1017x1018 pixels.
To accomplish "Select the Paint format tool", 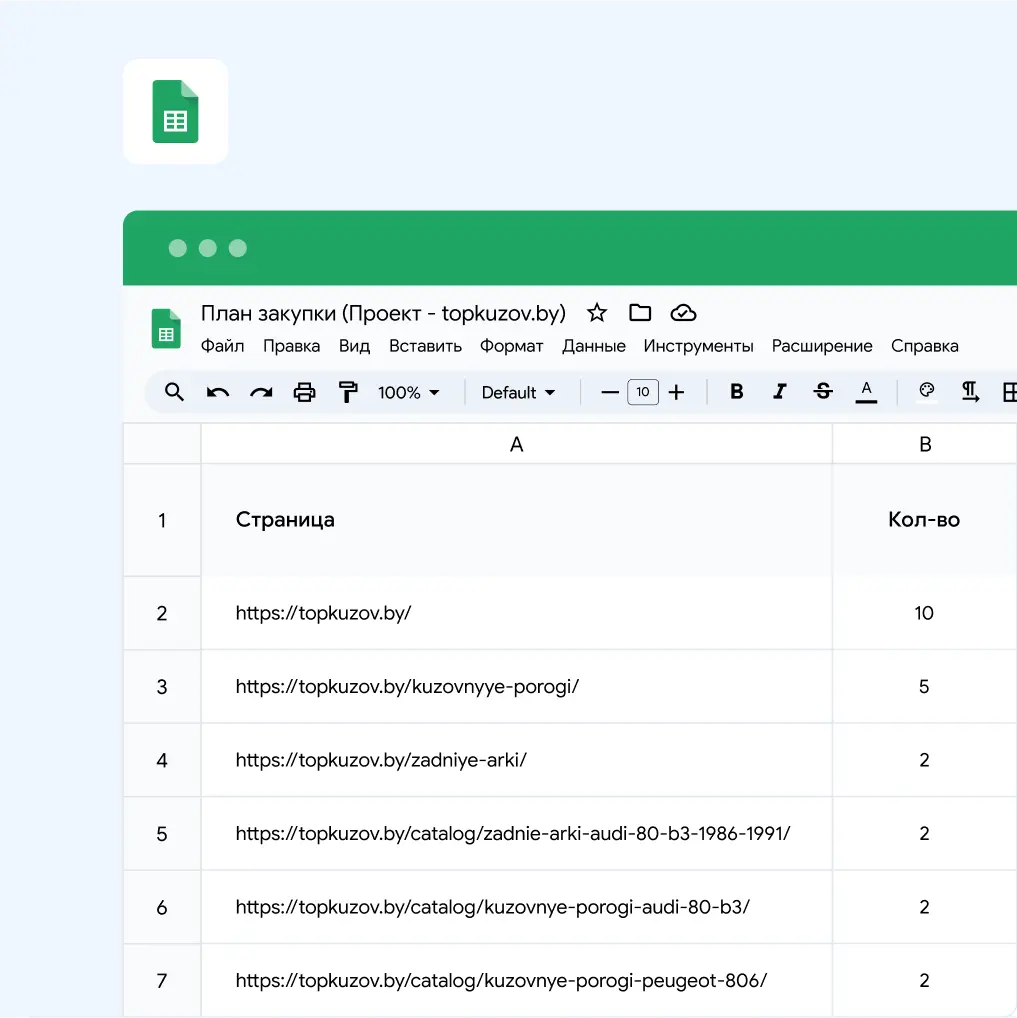I will click(x=347, y=392).
